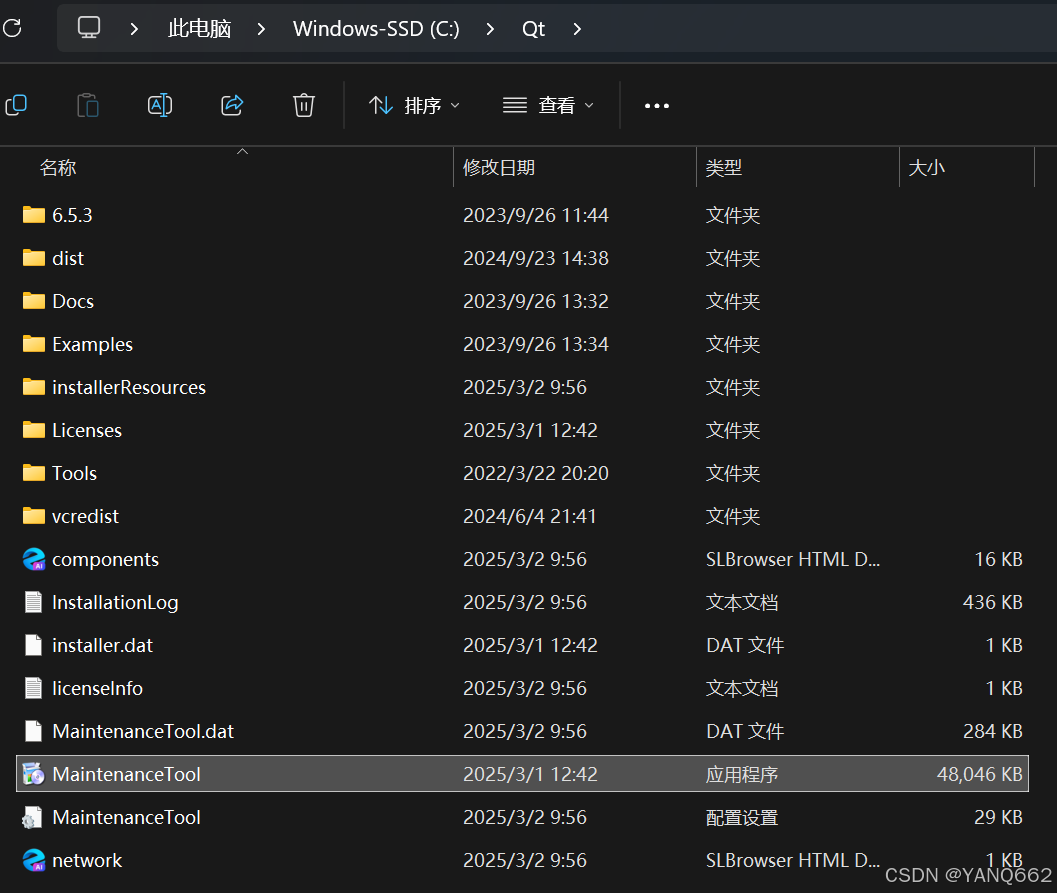Expand chevron after Qt in breadcrumb

pos(577,29)
